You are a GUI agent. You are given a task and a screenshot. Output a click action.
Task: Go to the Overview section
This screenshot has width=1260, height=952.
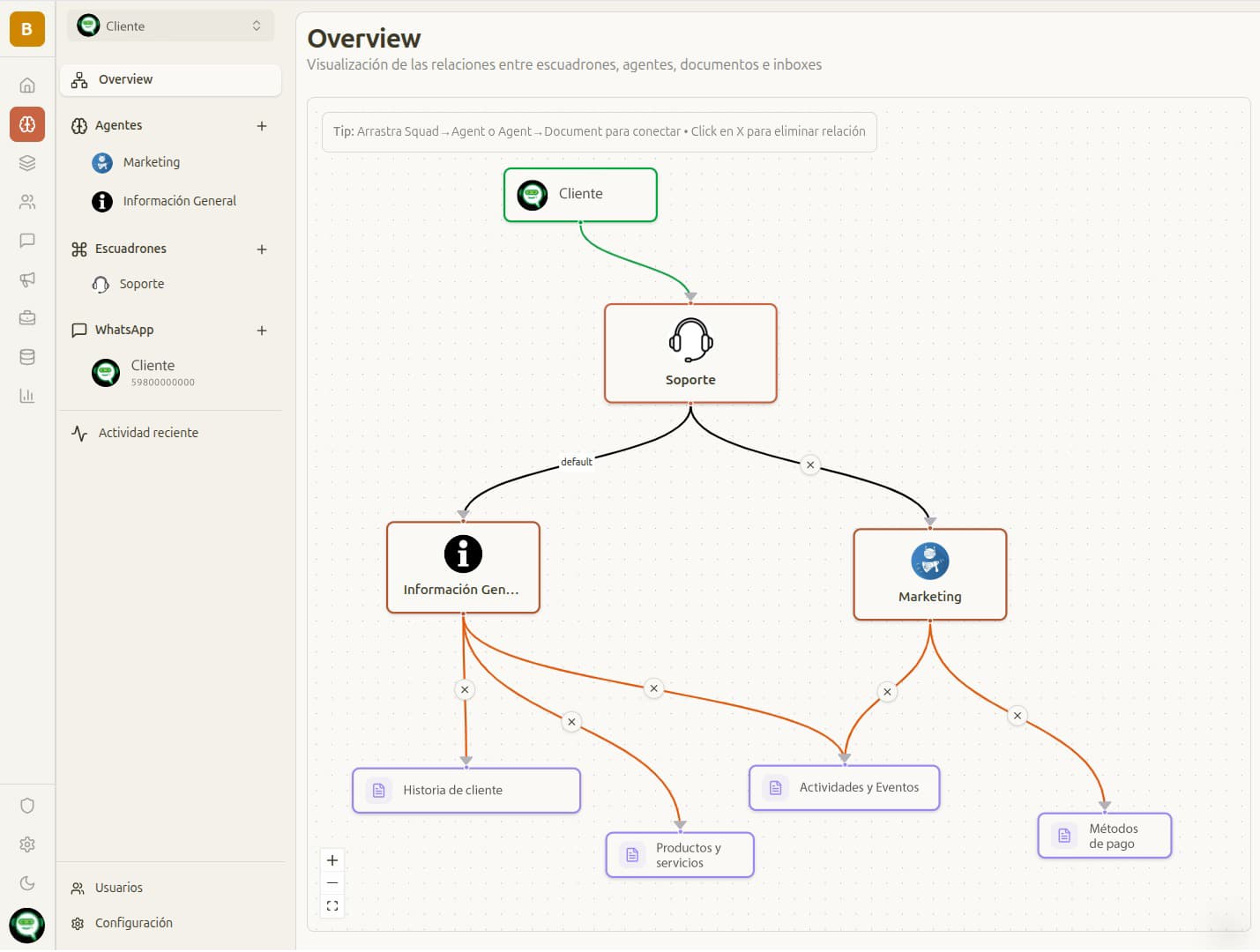[126, 79]
